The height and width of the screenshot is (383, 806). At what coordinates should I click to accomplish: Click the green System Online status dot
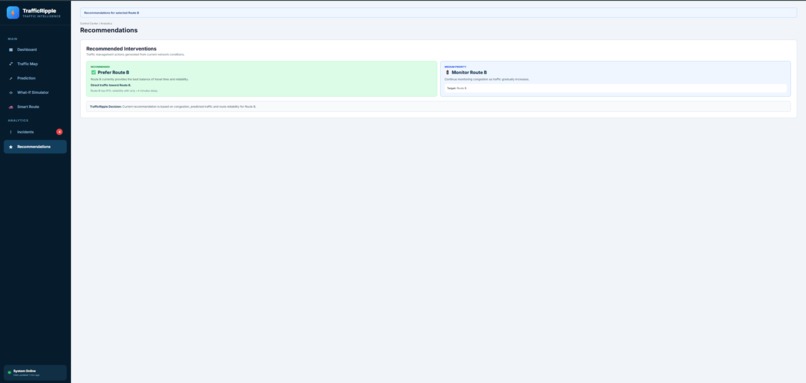[x=9, y=372]
